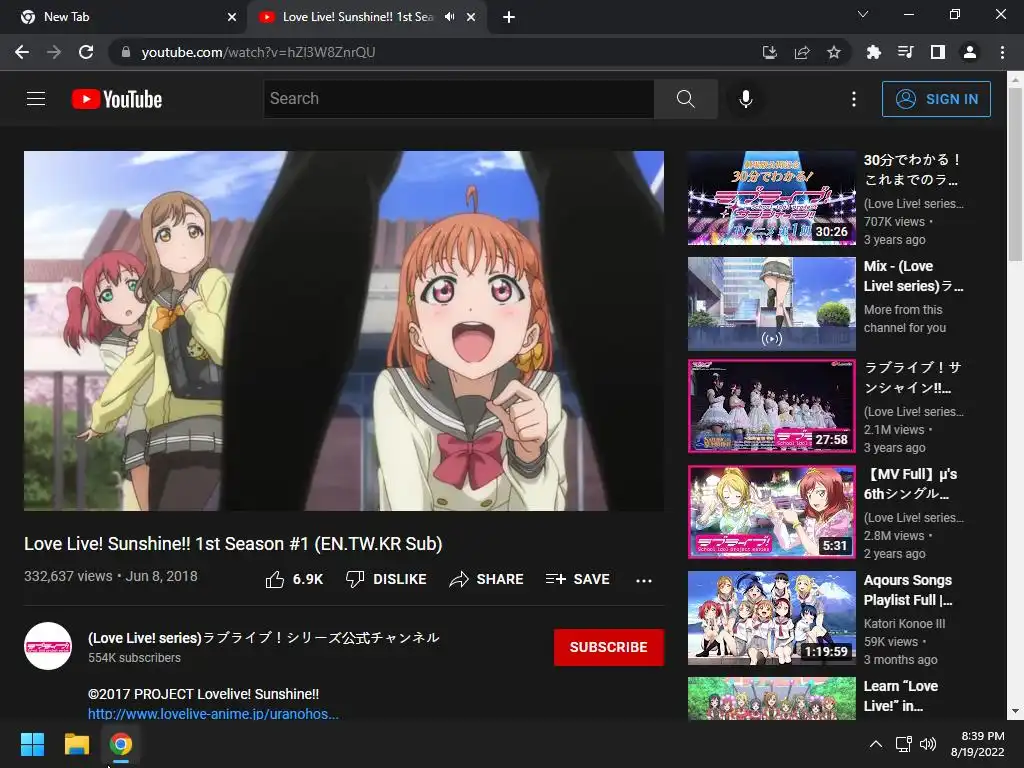Viewport: 1024px width, 768px height.
Task: Open Aqours Songs Playlist 1:19:59 thumbnail
Action: pyautogui.click(x=771, y=618)
